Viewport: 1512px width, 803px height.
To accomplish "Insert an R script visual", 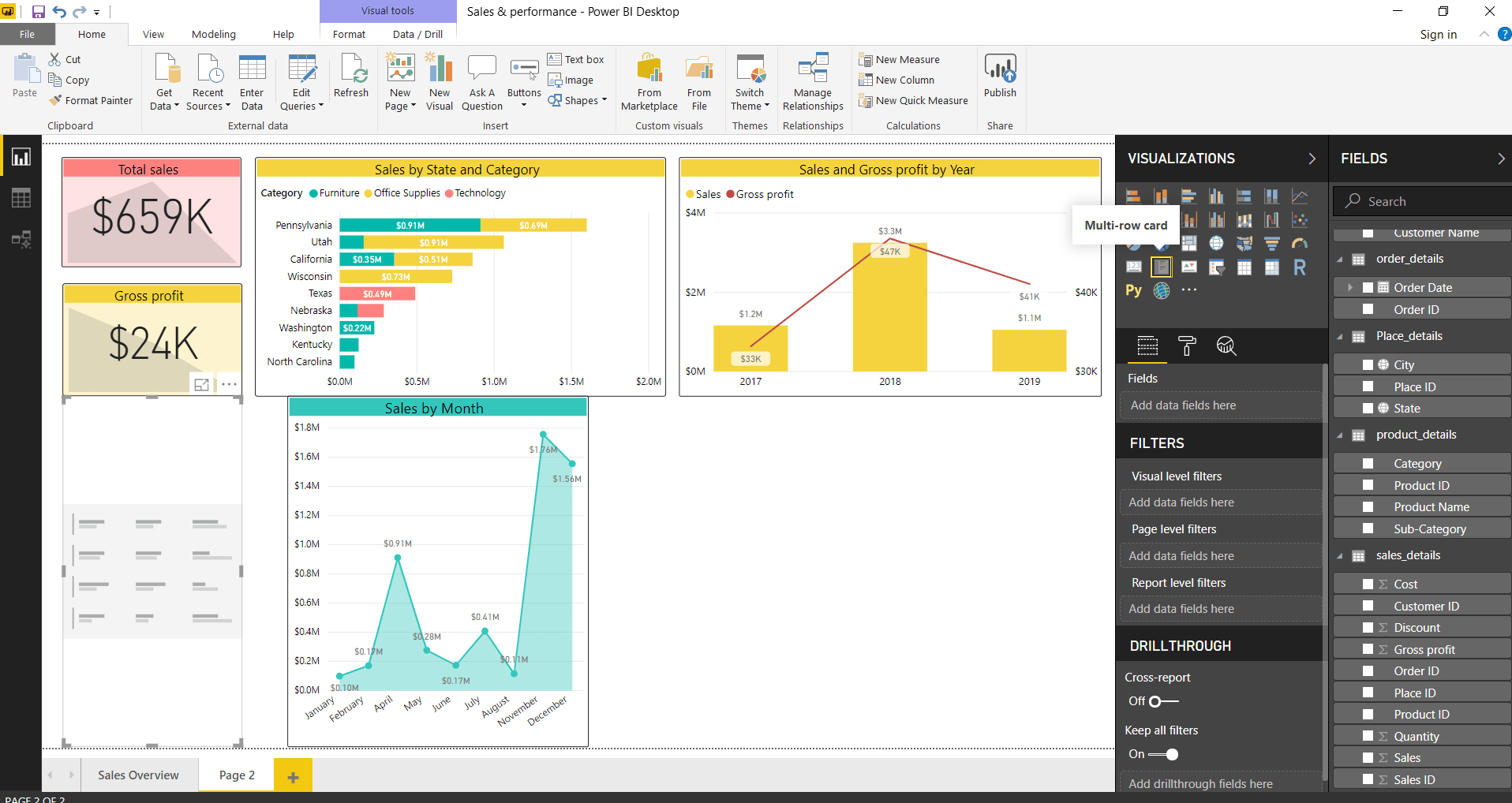I will (x=1301, y=267).
